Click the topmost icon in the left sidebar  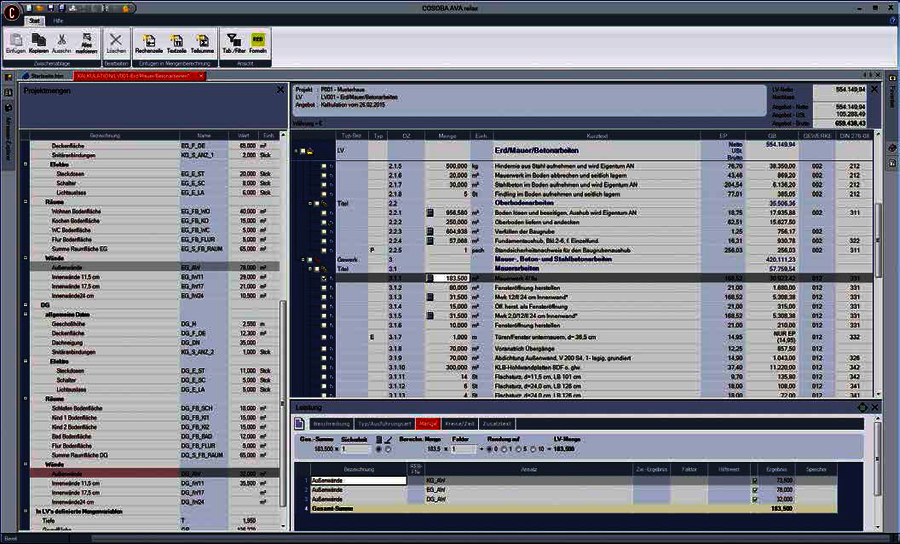point(8,77)
